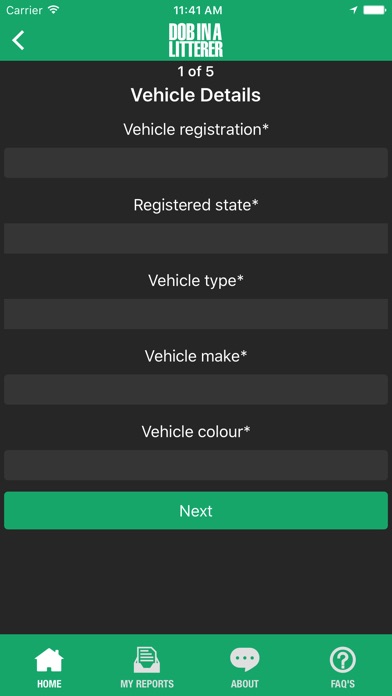Click the 1 of 5 step indicator
392x696 pixels.
pyautogui.click(x=196, y=71)
